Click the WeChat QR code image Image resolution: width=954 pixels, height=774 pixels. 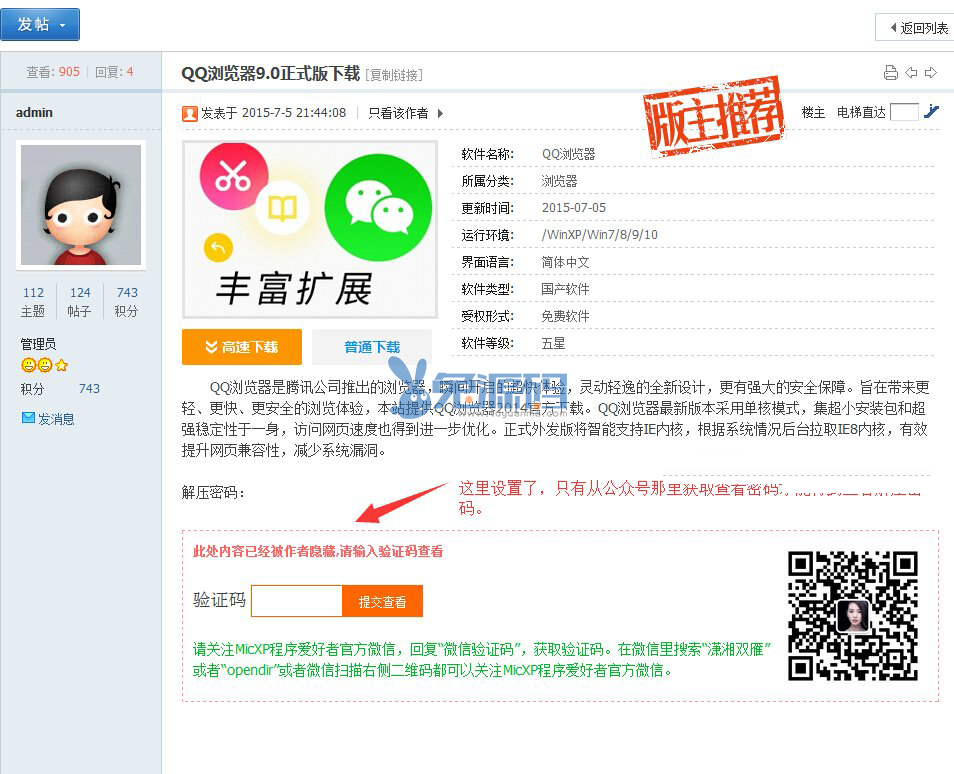(853, 615)
